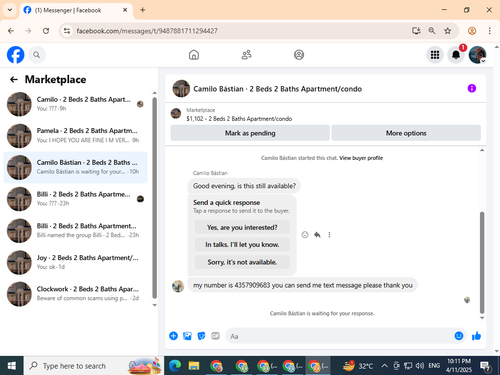Bookmark this page with star icon
The image size is (500, 375).
pos(447,31)
